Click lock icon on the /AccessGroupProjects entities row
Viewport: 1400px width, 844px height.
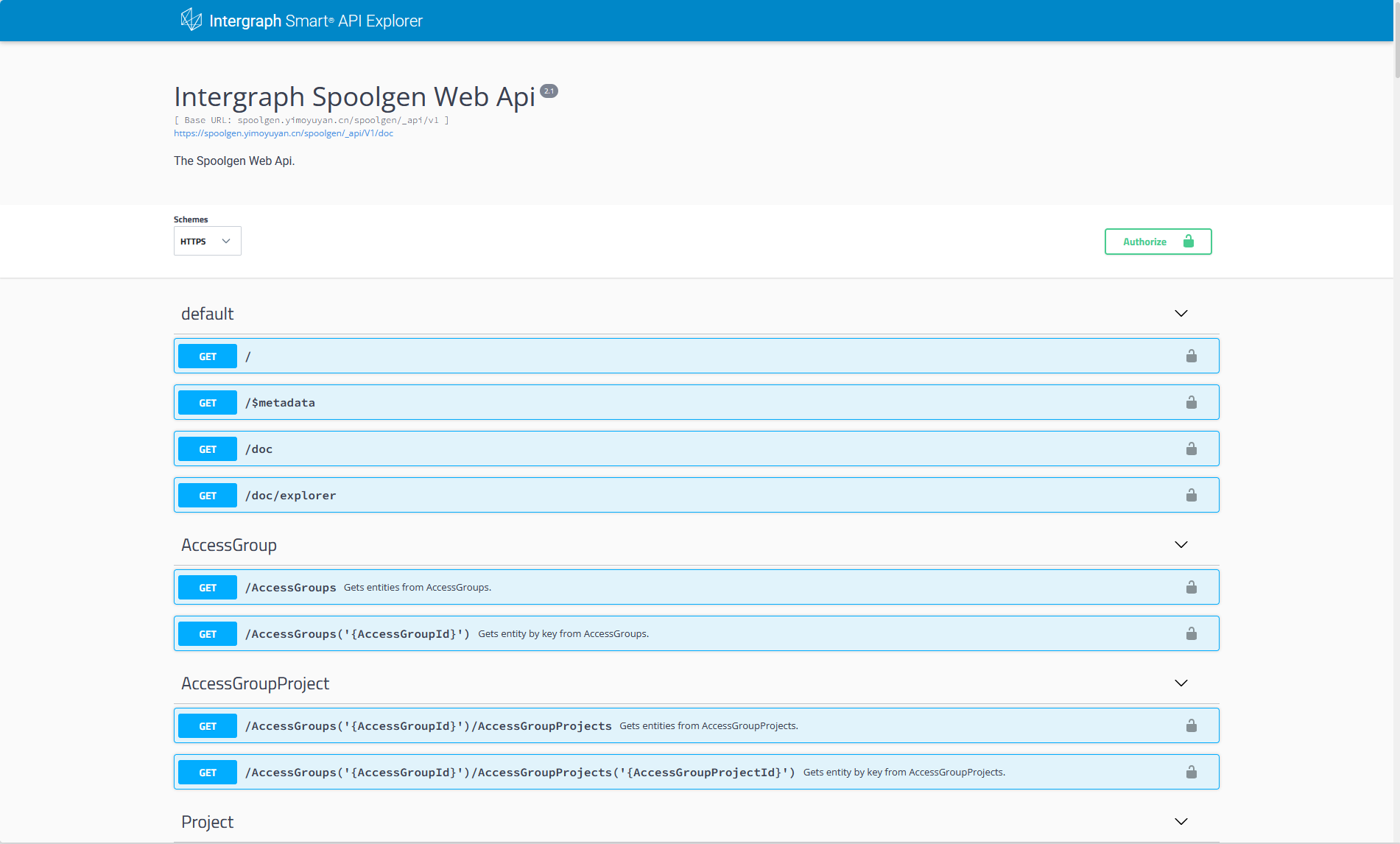pyautogui.click(x=1191, y=726)
